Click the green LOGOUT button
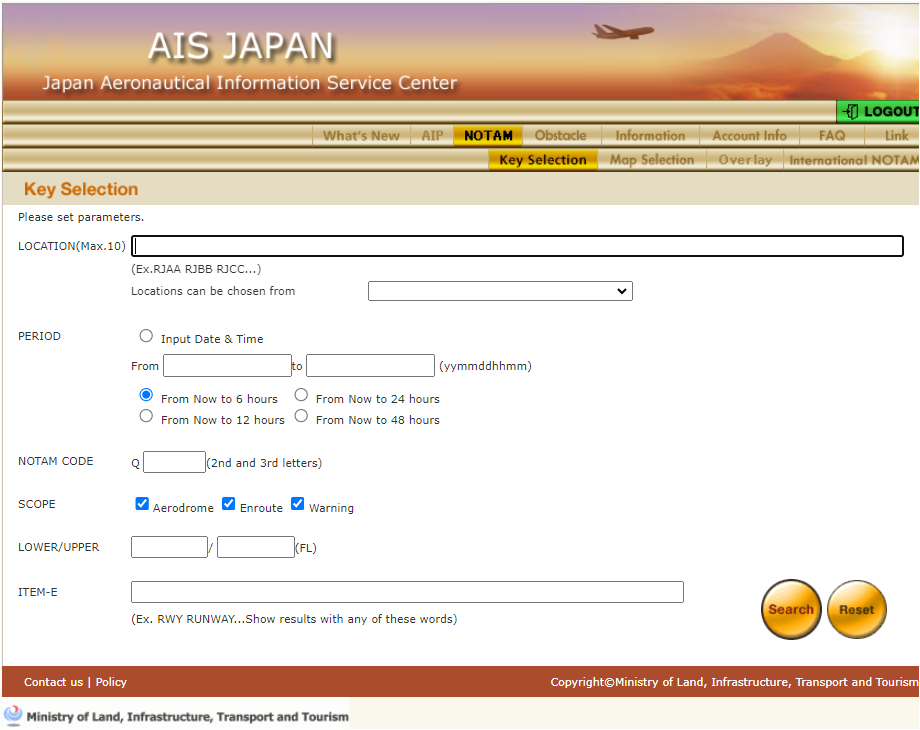Viewport: 920px width, 730px height. click(x=878, y=111)
